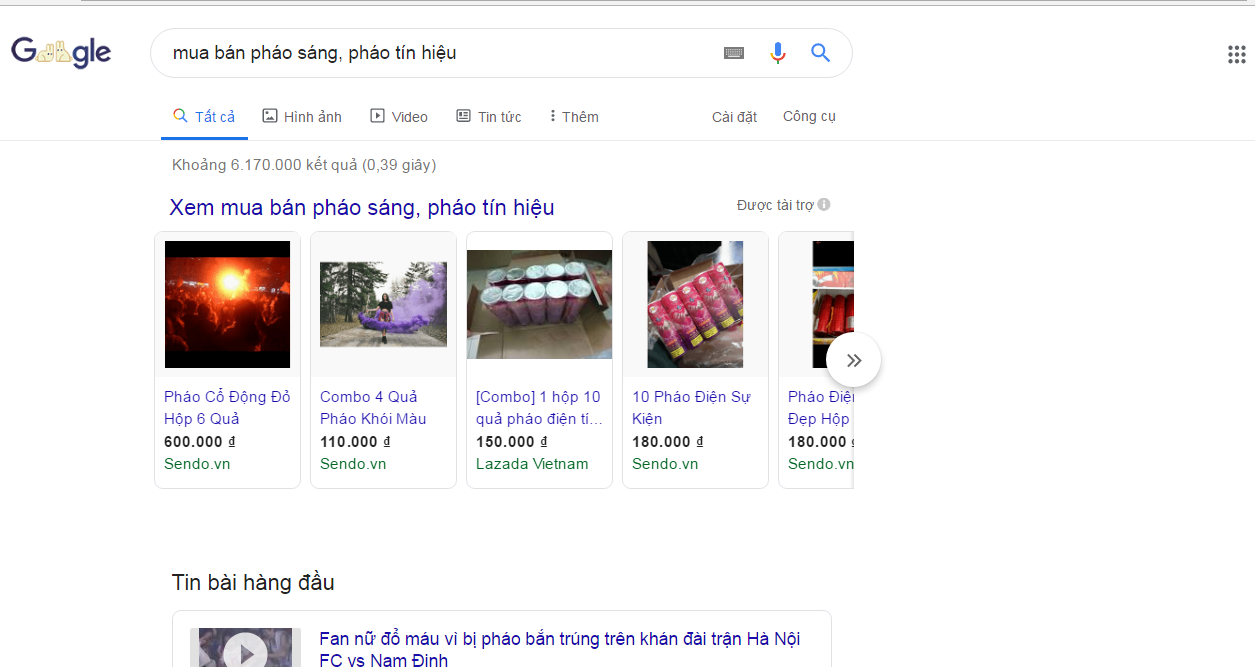The width and height of the screenshot is (1255, 667).
Task: Click in the search query field
Action: click(440, 53)
